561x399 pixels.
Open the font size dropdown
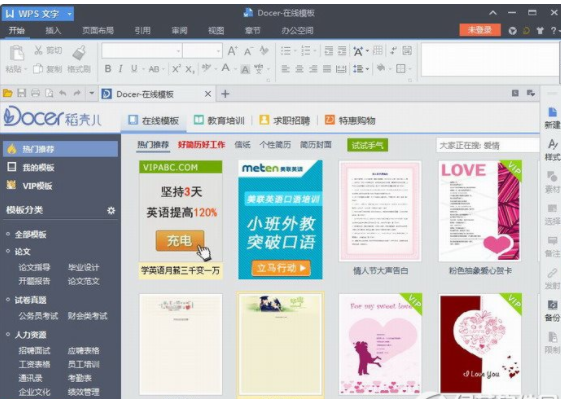(218, 51)
